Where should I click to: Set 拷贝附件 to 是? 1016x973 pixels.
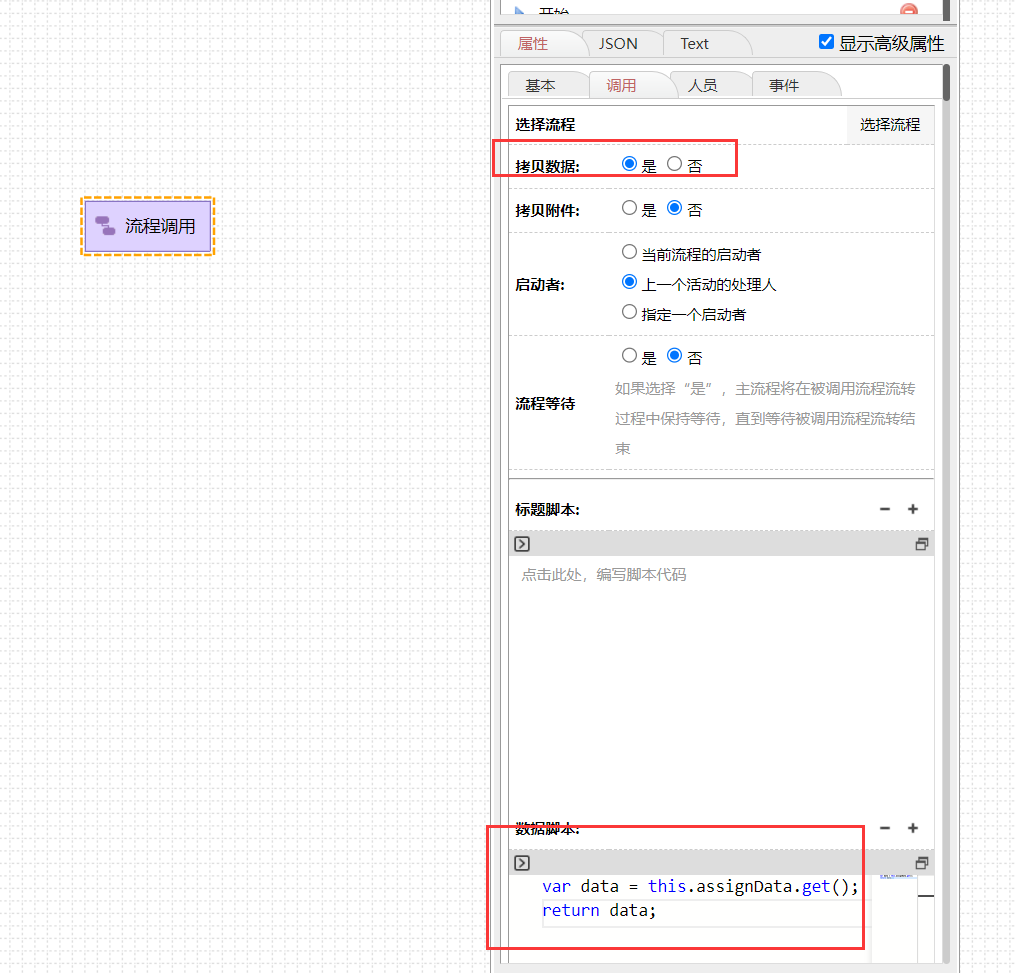pos(629,208)
